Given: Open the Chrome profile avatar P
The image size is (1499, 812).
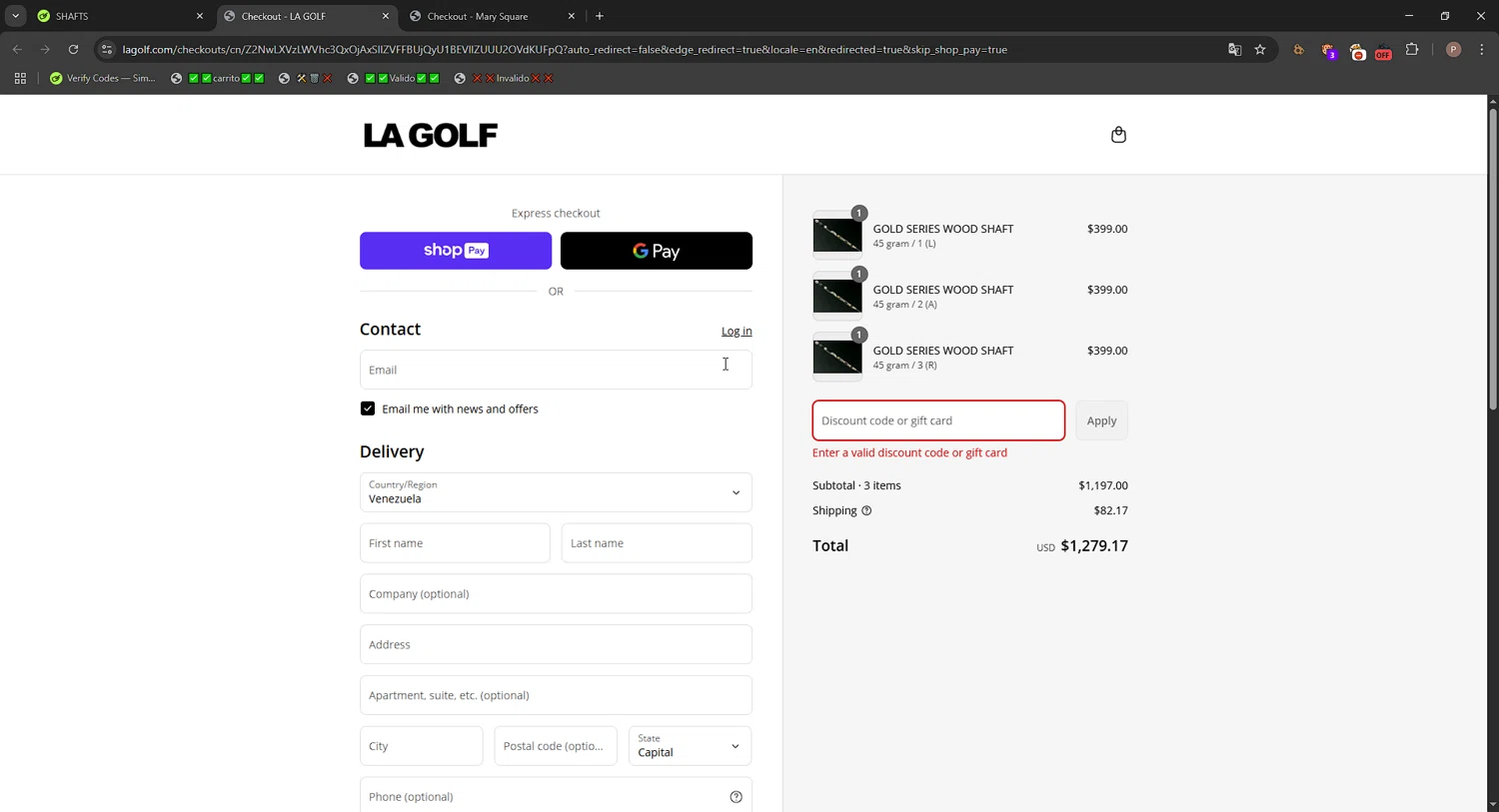Looking at the screenshot, I should pos(1453,50).
